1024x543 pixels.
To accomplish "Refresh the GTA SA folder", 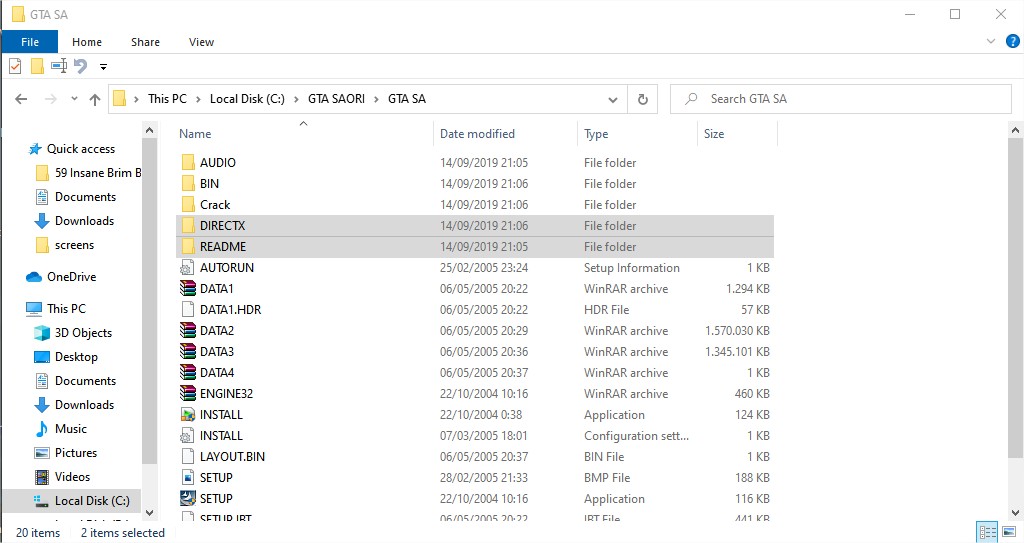I will [x=643, y=99].
